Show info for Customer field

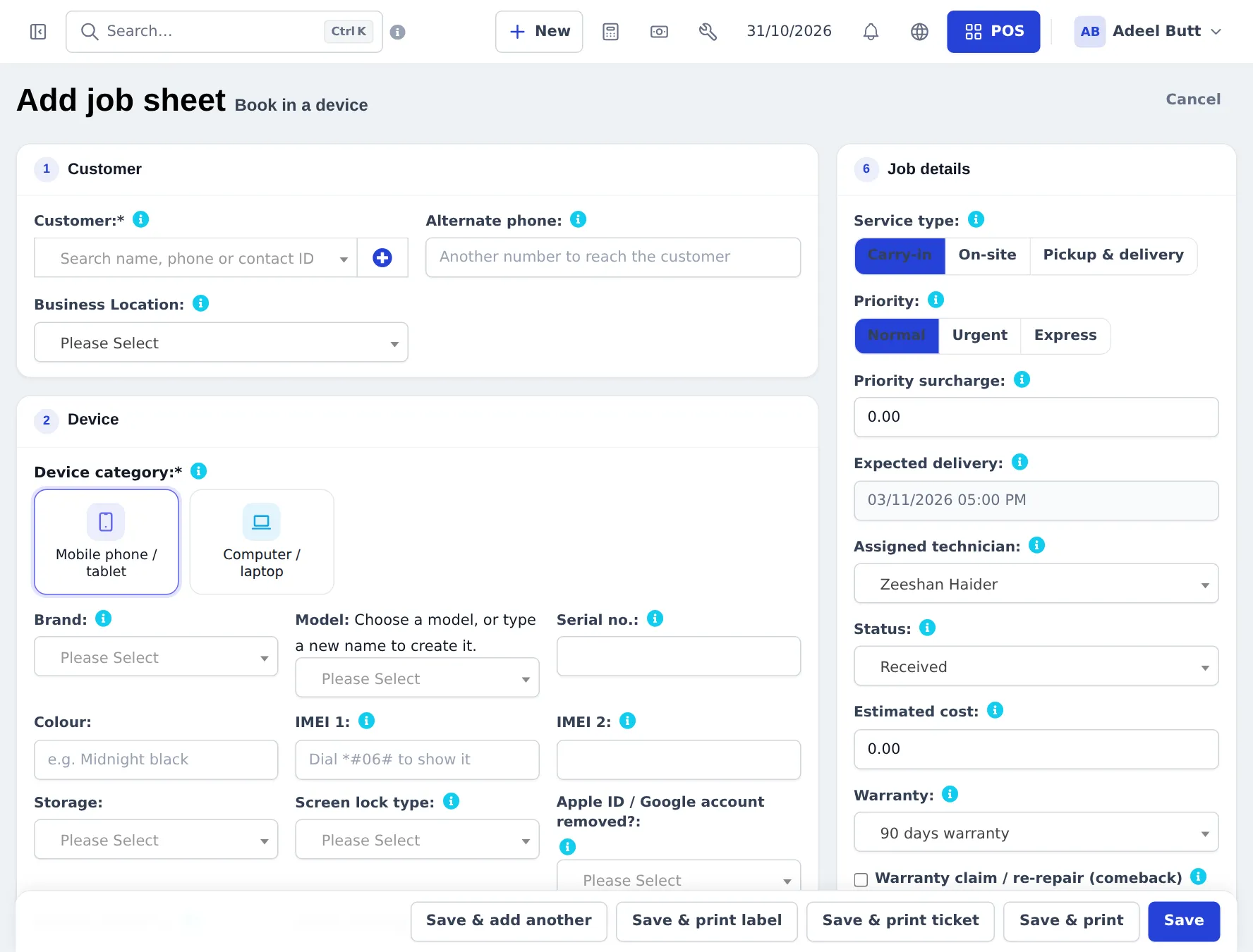click(141, 219)
